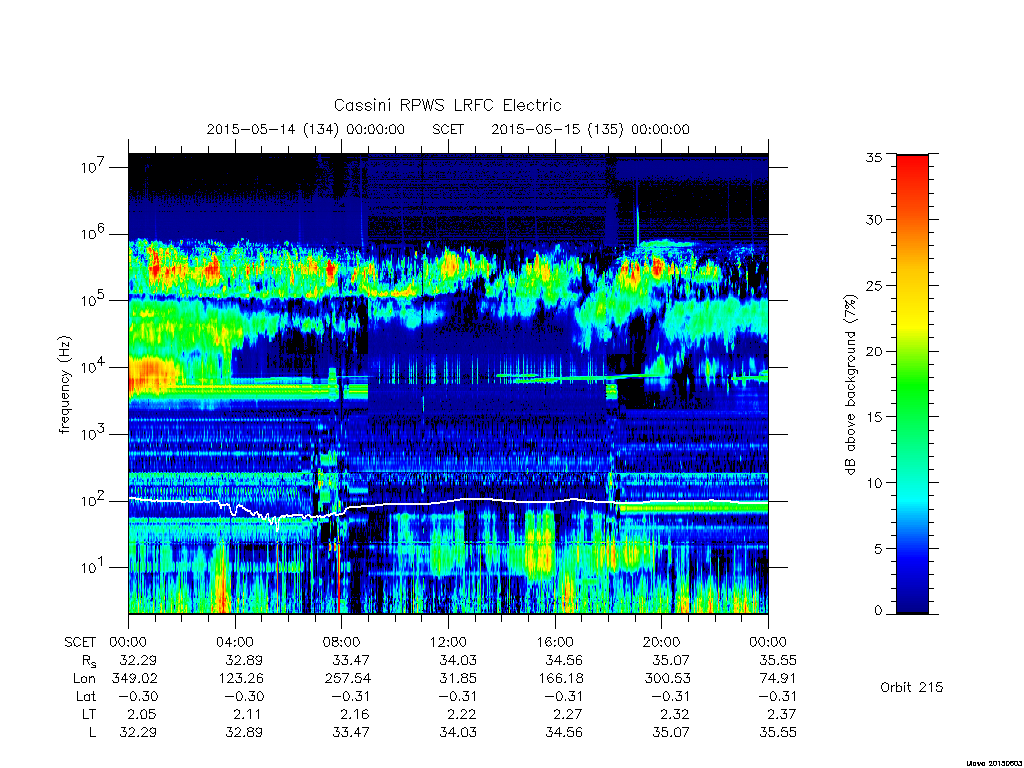This screenshot has width=1024, height=768.
Task: Click the 10^7 frequency tick label
Action: point(94,167)
